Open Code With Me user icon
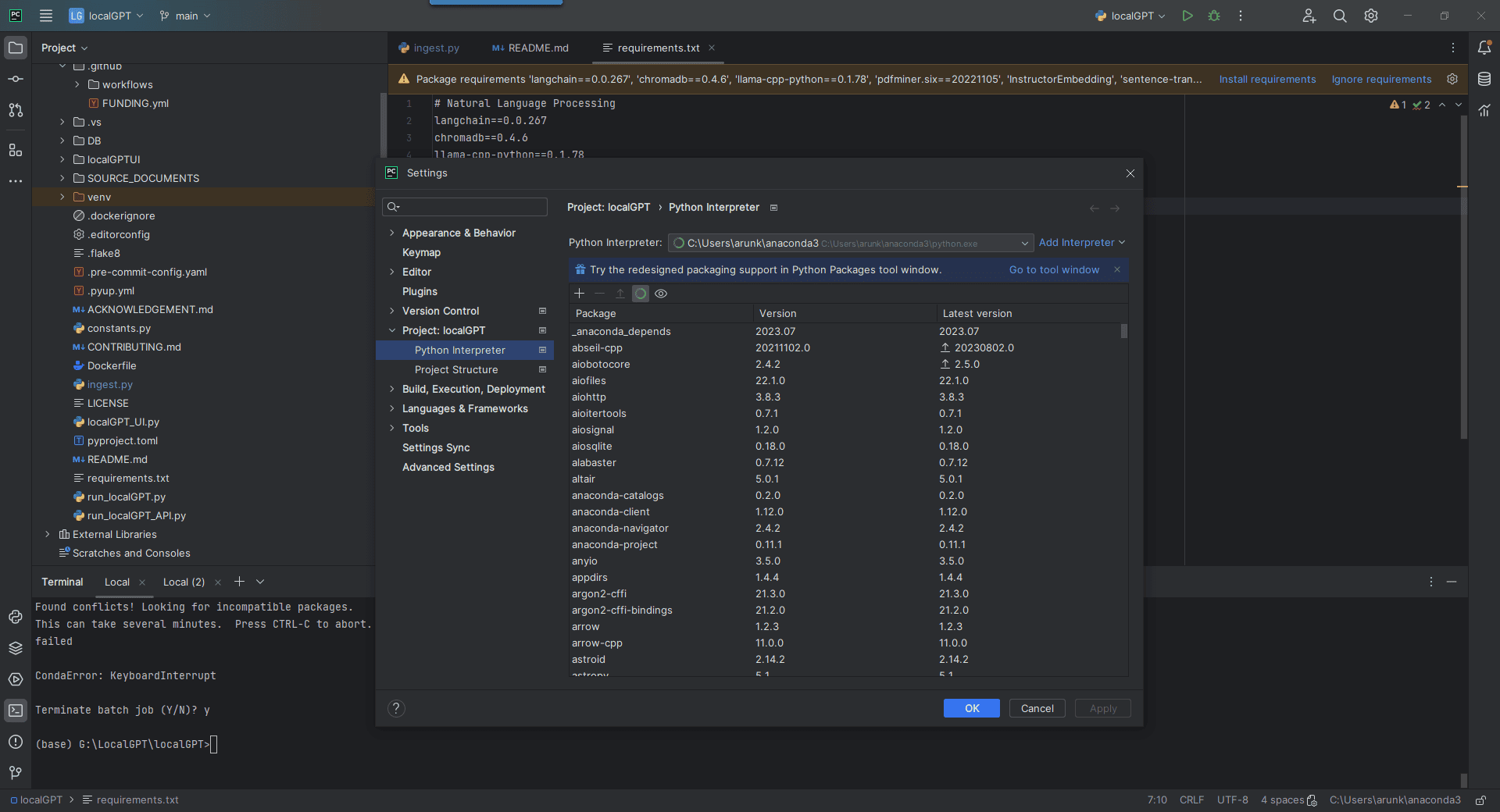The height and width of the screenshot is (812, 1500). pyautogui.click(x=1309, y=16)
